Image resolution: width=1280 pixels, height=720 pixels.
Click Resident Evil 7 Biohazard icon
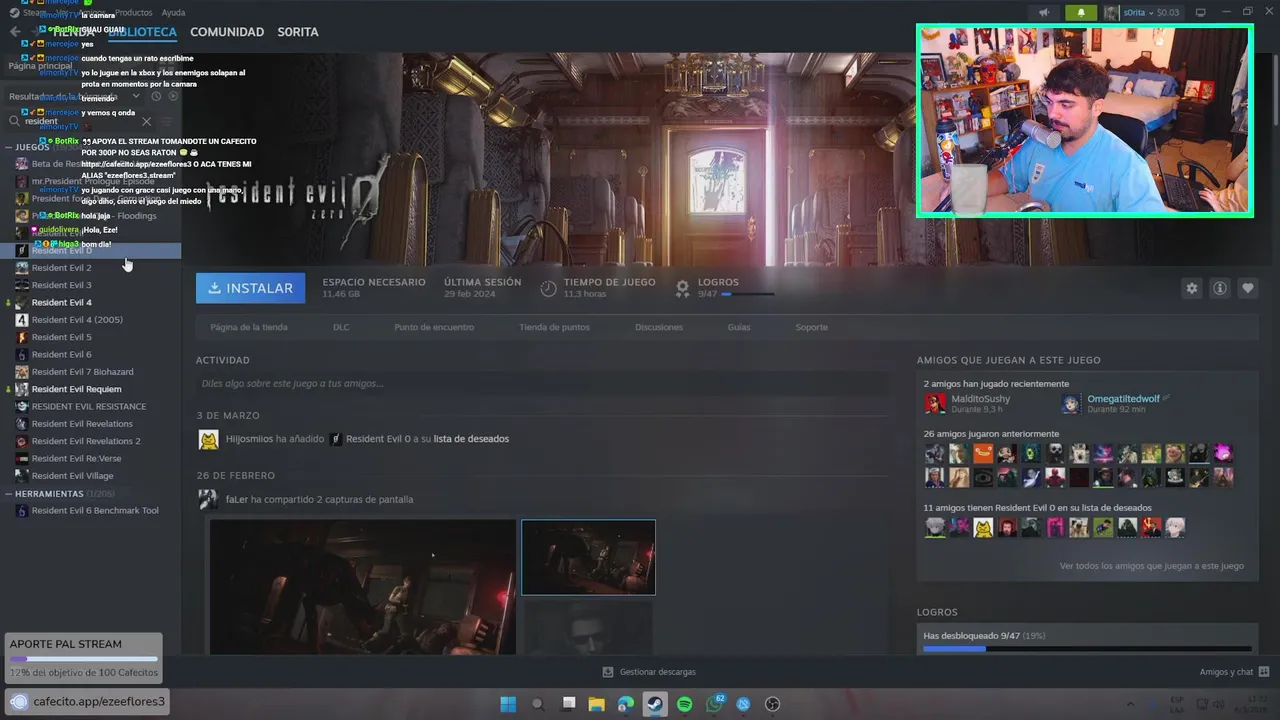(22, 372)
